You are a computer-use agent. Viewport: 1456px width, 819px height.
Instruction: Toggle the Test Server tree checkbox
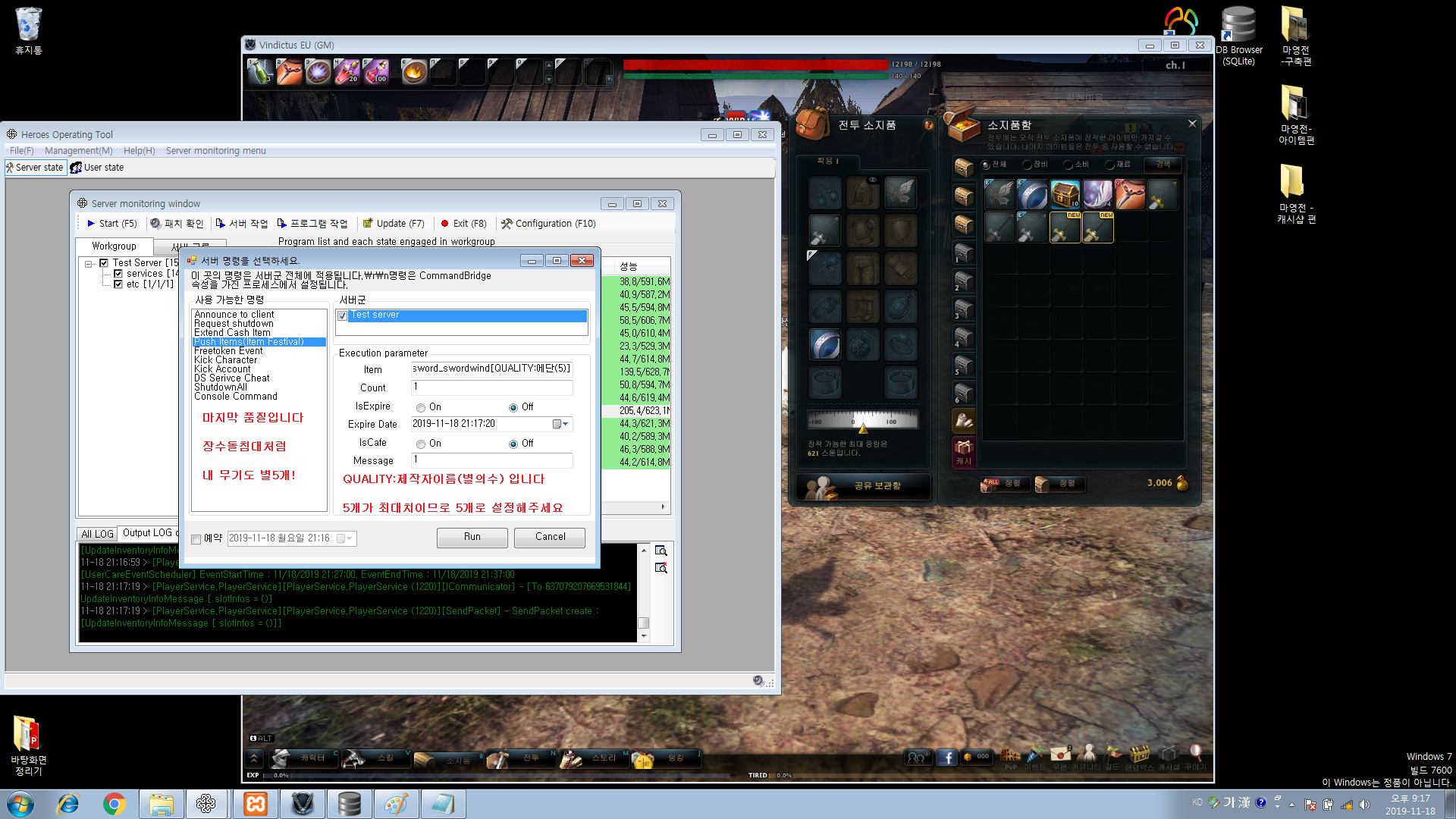[x=104, y=263]
